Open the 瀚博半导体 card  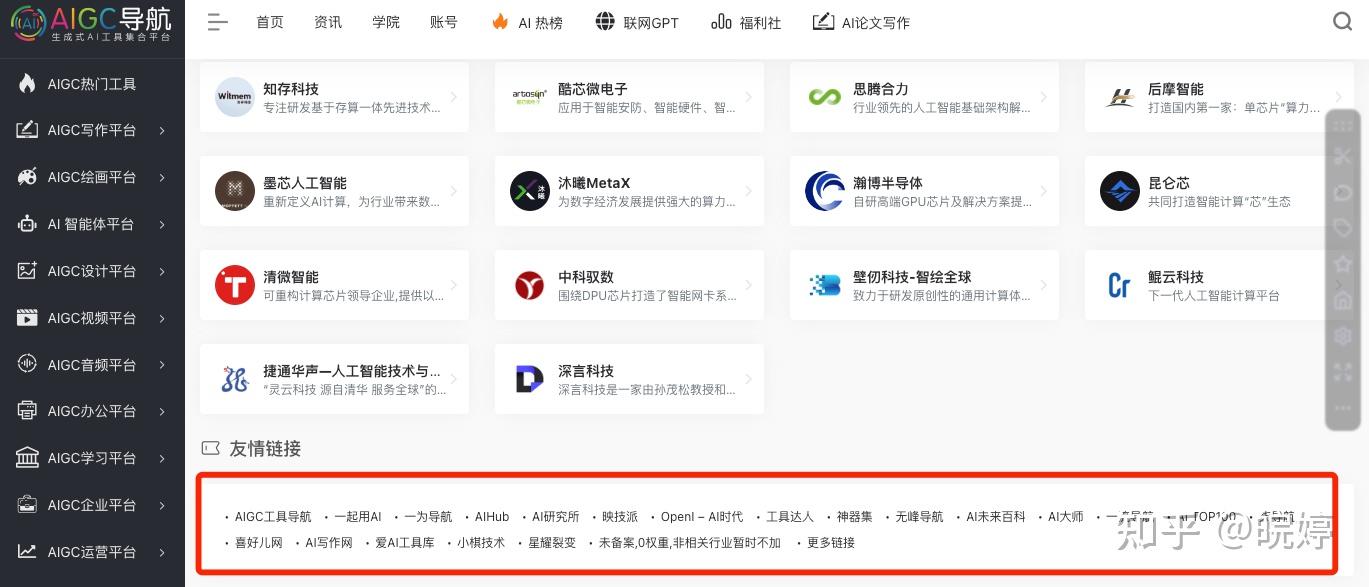point(924,191)
